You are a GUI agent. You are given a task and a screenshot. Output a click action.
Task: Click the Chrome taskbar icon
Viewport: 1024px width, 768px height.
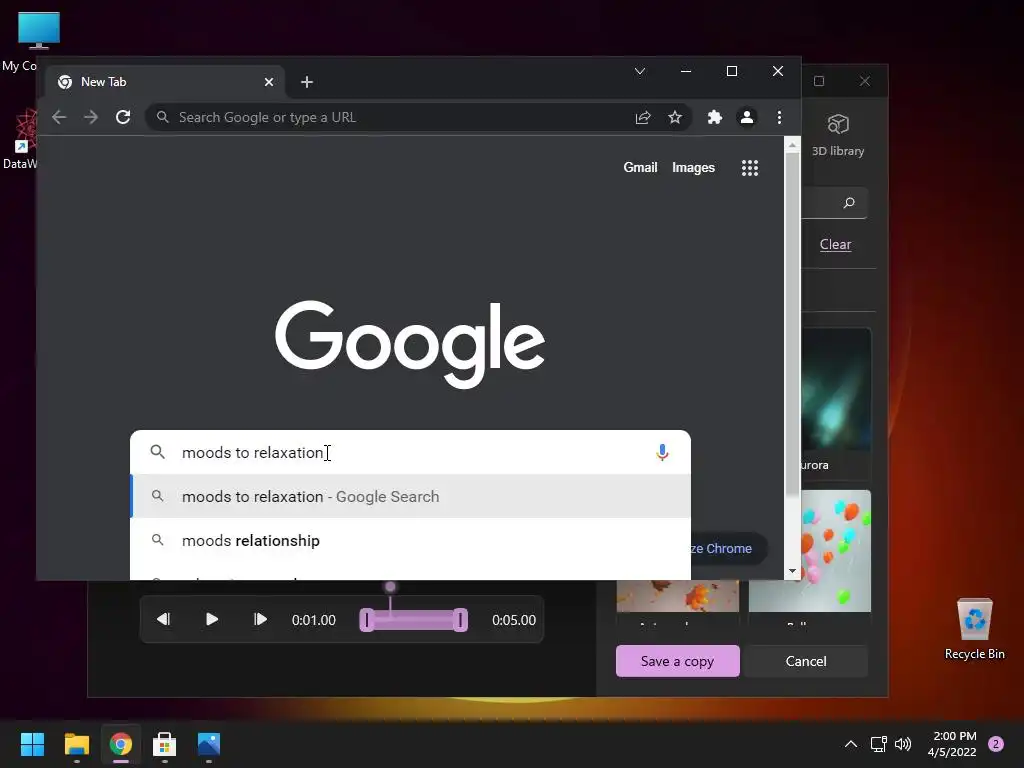[121, 744]
